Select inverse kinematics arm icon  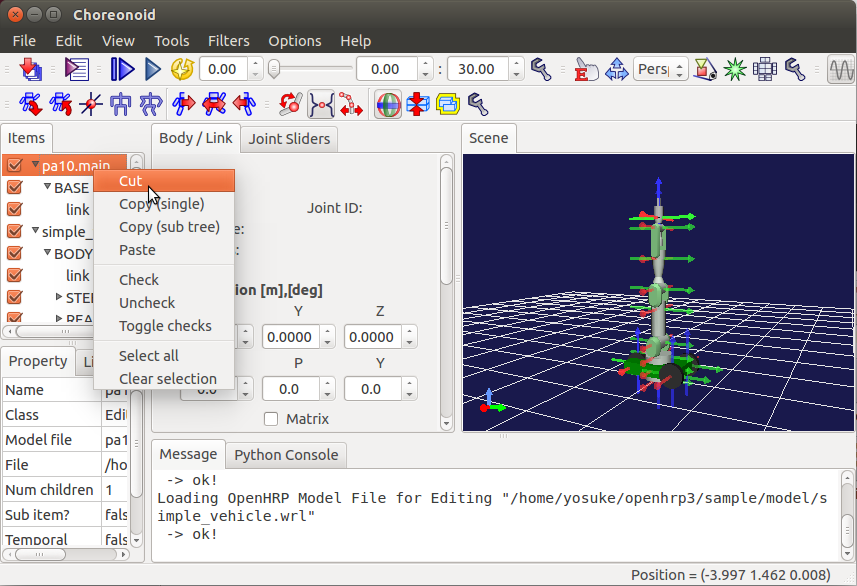tap(350, 104)
